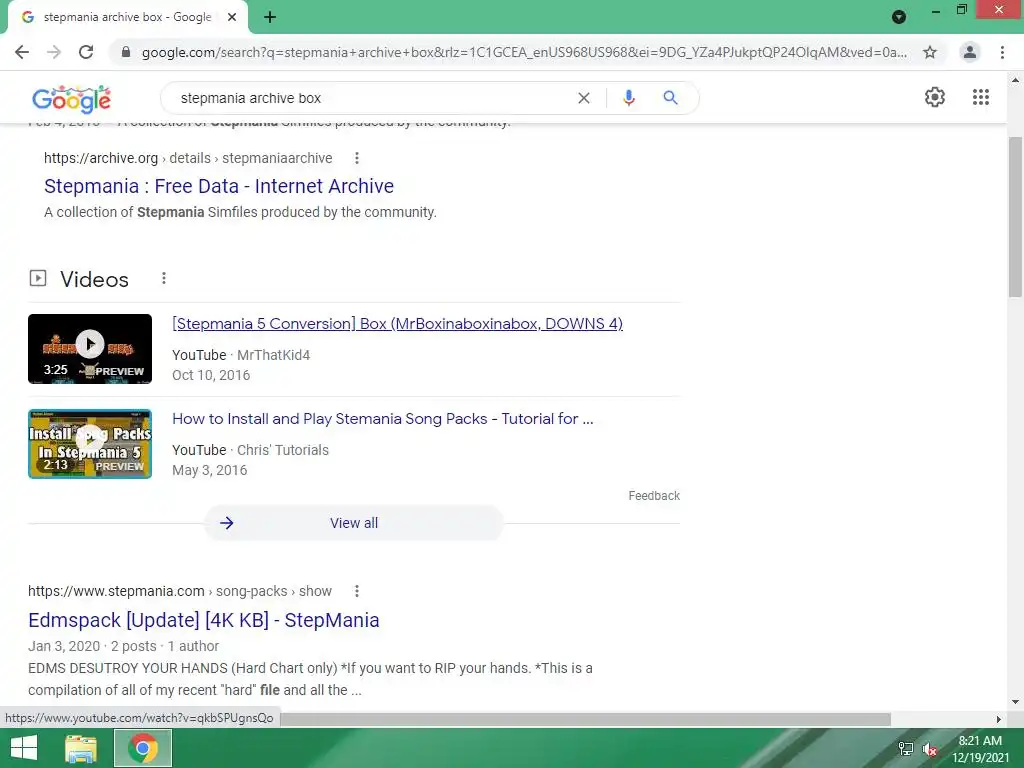This screenshot has height=768, width=1024.
Task: Click the Videos section heading
Action: (94, 280)
